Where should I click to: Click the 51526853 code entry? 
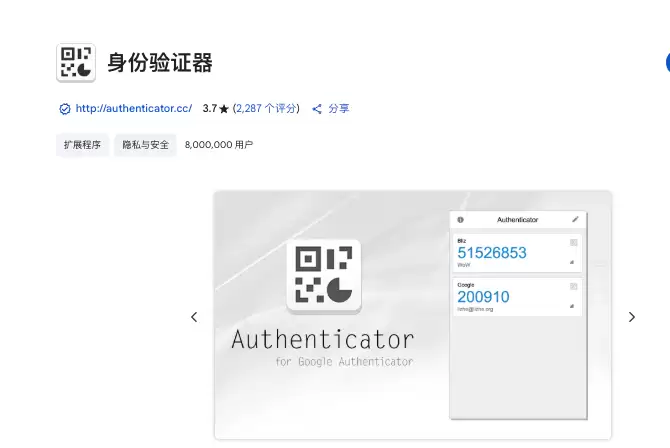tap(517, 253)
